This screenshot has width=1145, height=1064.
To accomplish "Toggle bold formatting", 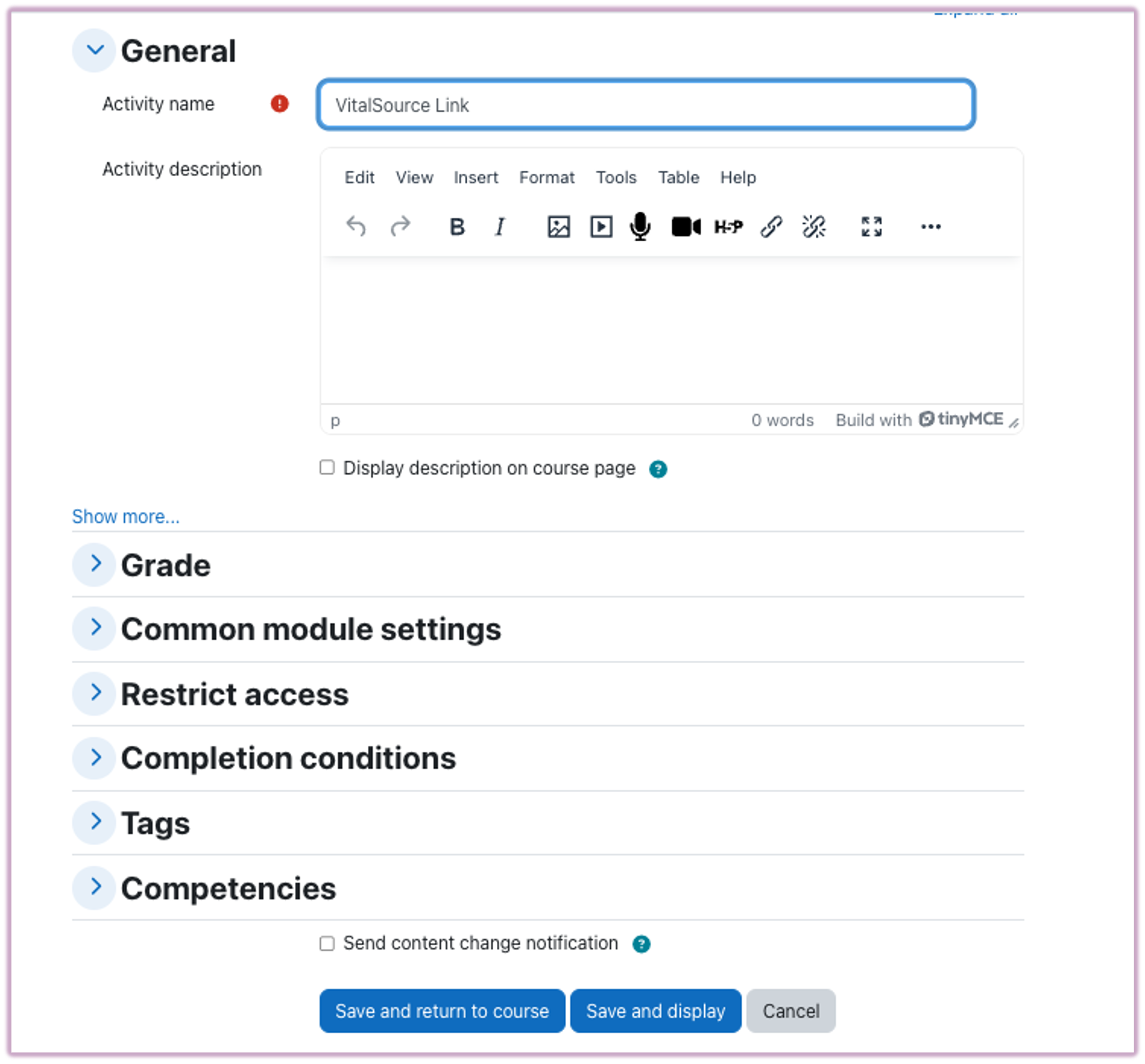I will pos(457,227).
